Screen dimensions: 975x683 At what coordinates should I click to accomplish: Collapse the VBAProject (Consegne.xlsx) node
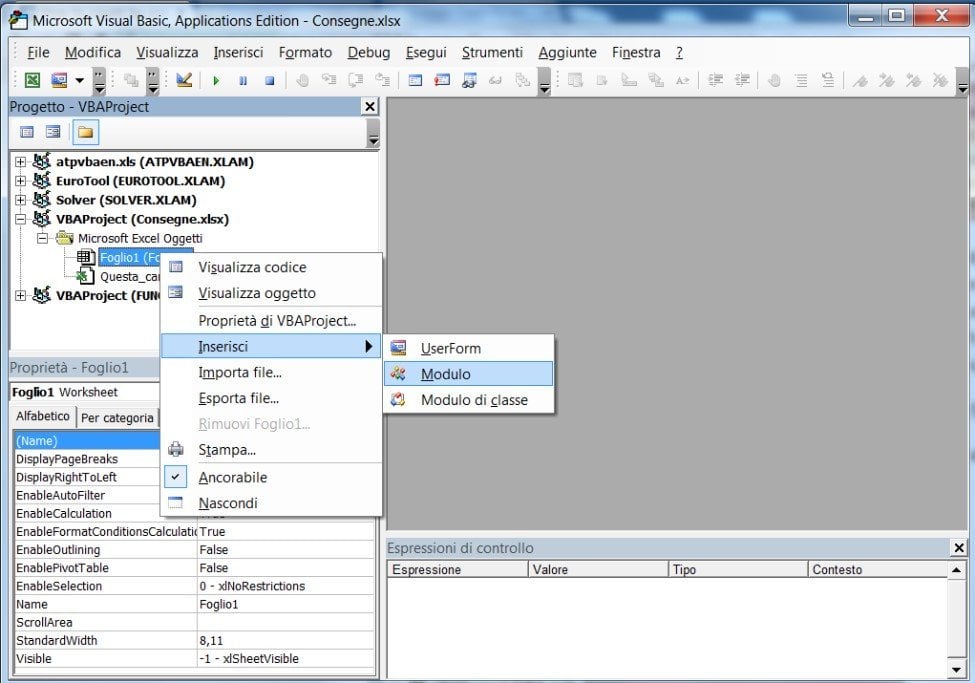[21, 219]
